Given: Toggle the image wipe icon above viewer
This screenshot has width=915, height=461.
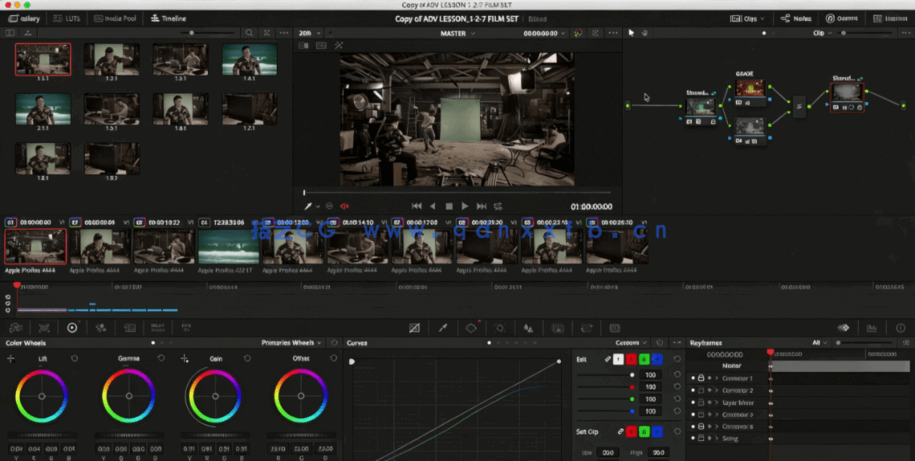Looking at the screenshot, I should [303, 46].
